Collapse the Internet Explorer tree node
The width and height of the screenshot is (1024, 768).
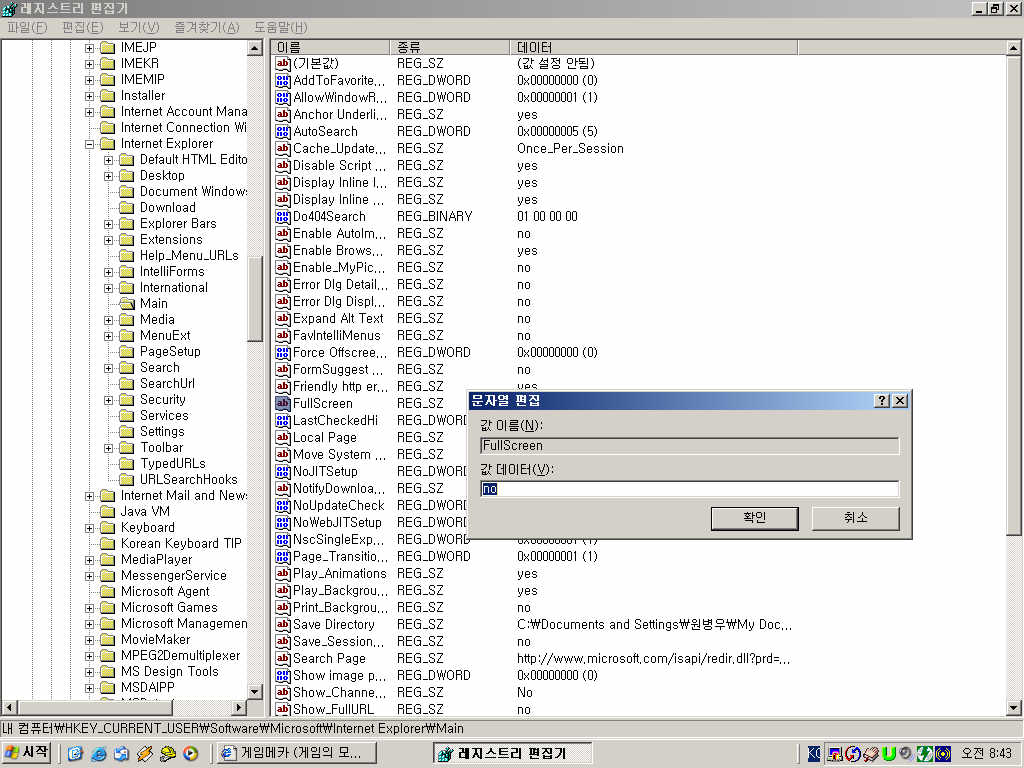(x=89, y=143)
